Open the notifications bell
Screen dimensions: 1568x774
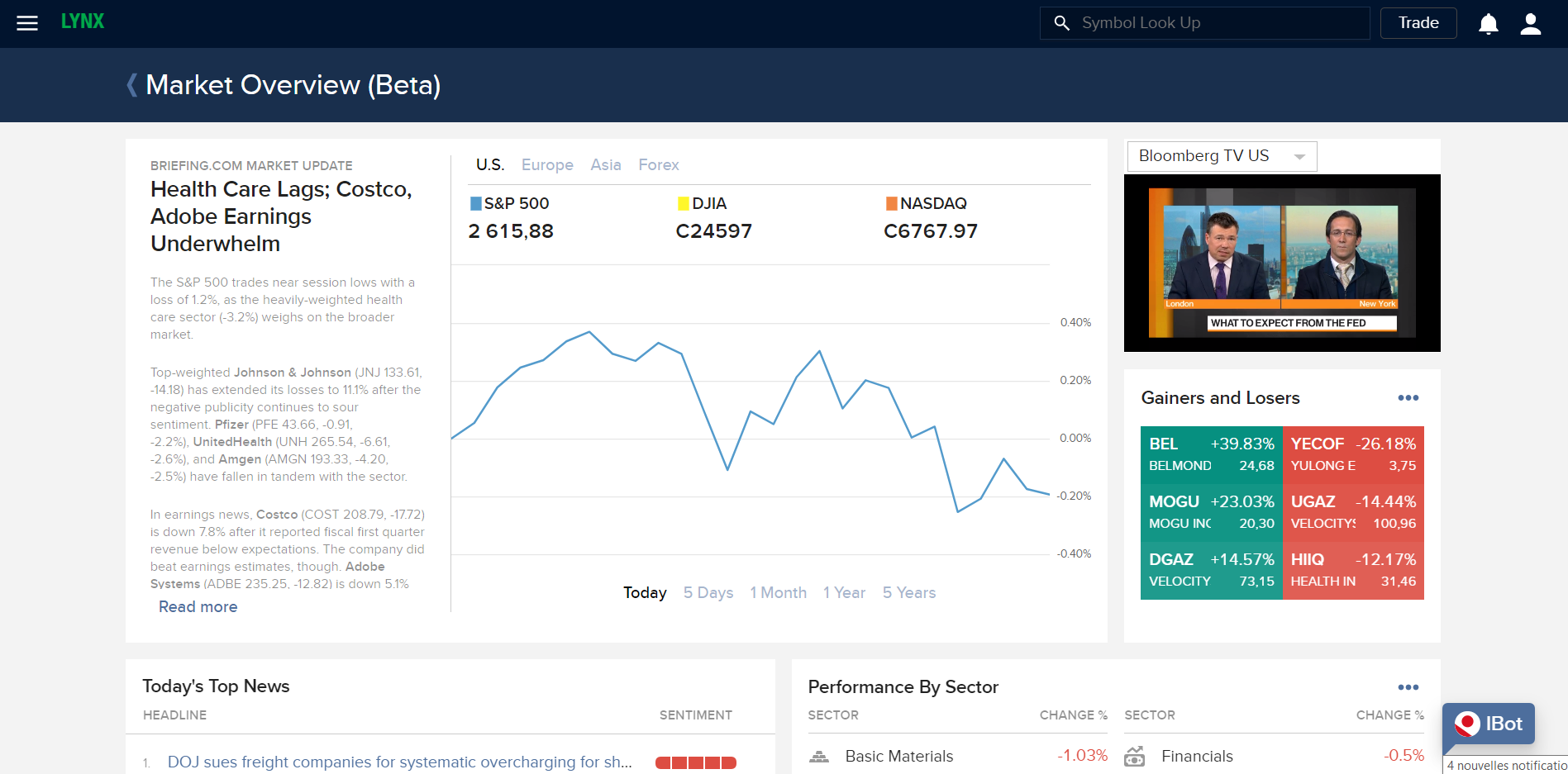point(1488,24)
